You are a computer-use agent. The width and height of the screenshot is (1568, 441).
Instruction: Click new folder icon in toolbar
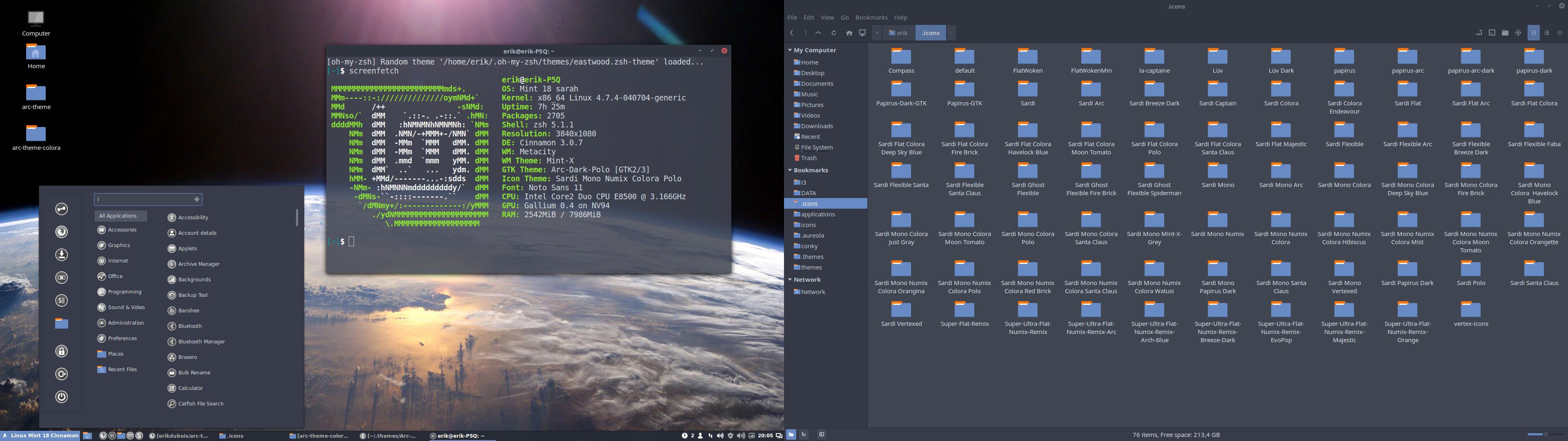1505,33
